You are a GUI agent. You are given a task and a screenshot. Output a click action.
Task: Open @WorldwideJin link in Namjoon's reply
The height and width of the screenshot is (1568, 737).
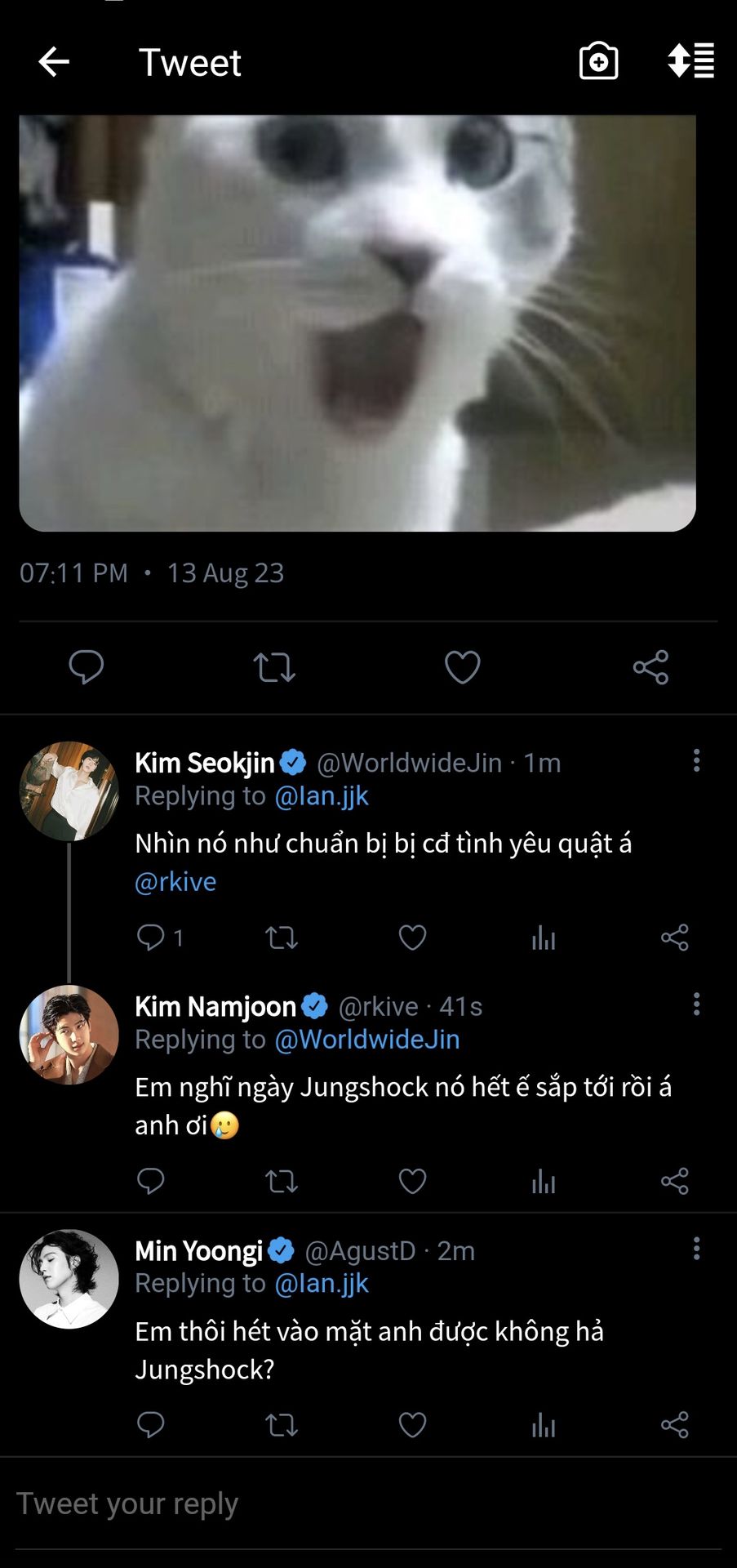tap(367, 1040)
